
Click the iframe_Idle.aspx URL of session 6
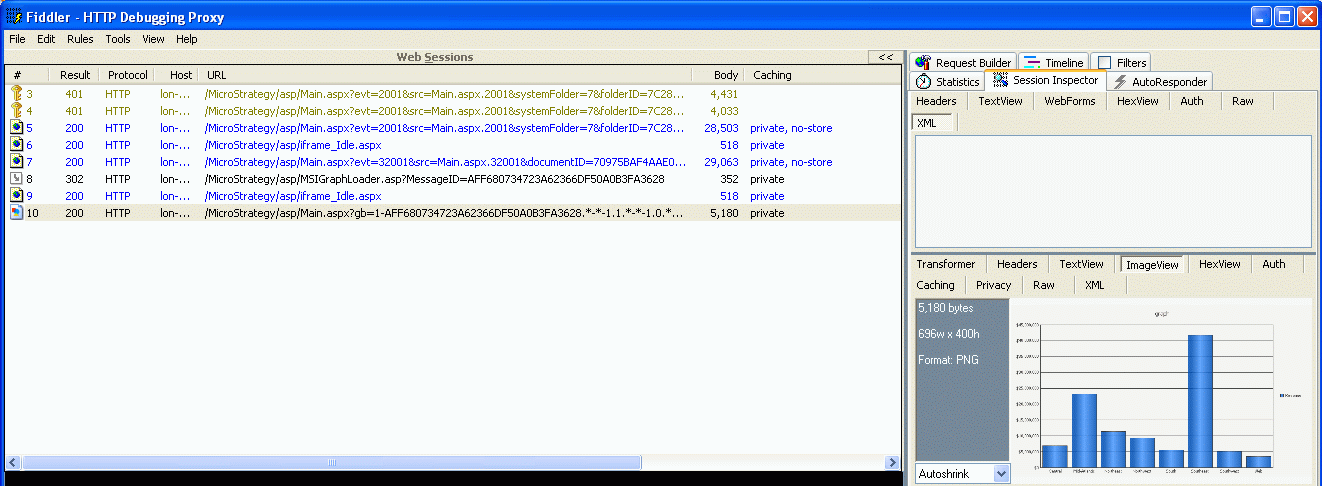point(293,145)
